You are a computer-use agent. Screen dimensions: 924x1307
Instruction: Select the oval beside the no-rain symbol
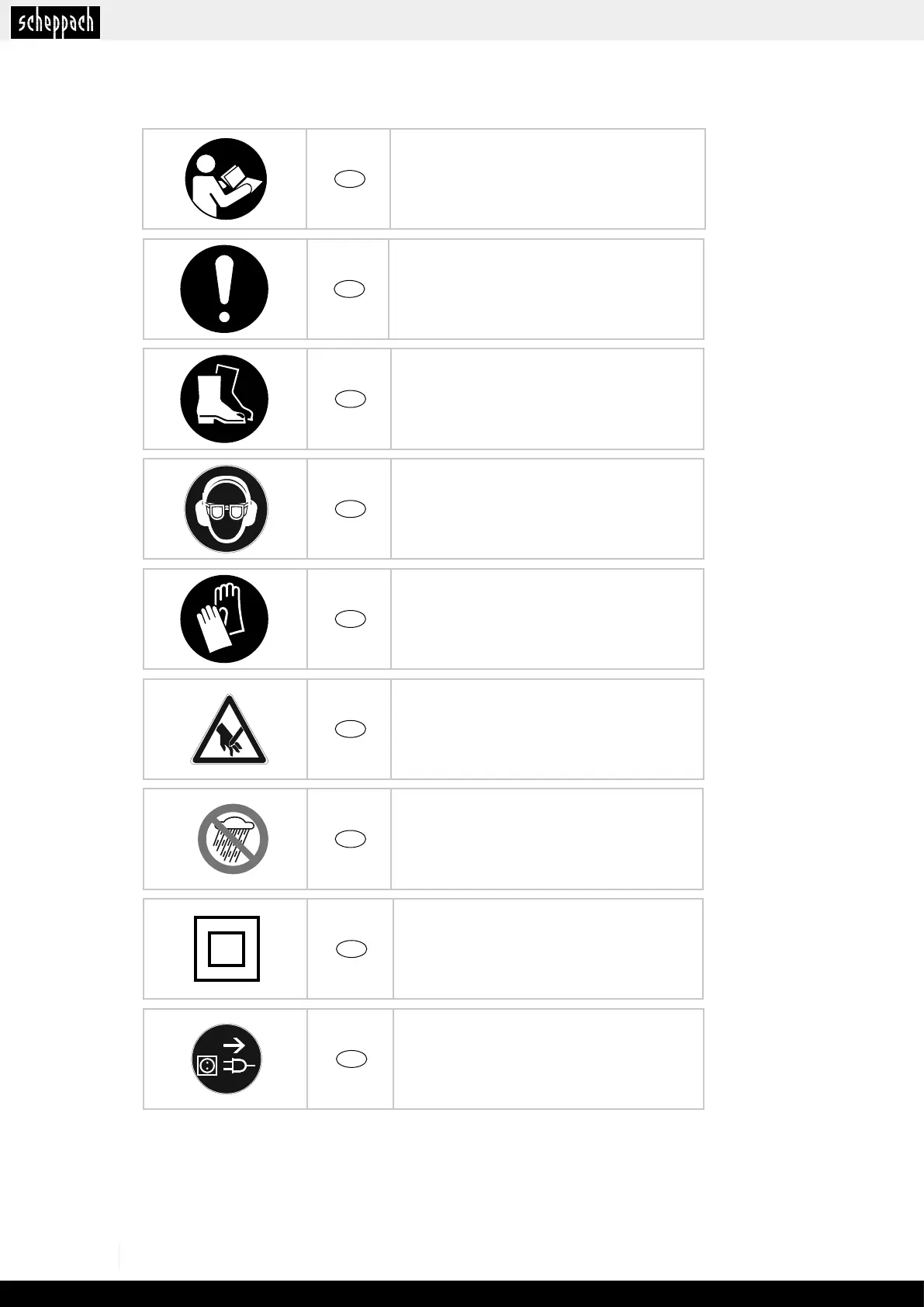pyautogui.click(x=350, y=839)
